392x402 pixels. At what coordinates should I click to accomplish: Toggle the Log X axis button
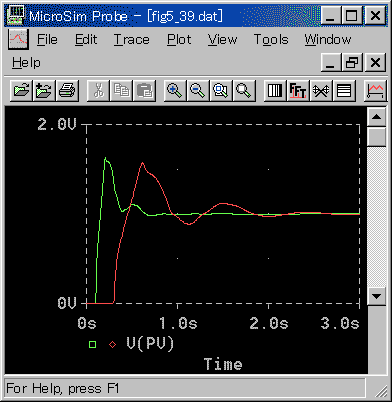tap(275, 90)
